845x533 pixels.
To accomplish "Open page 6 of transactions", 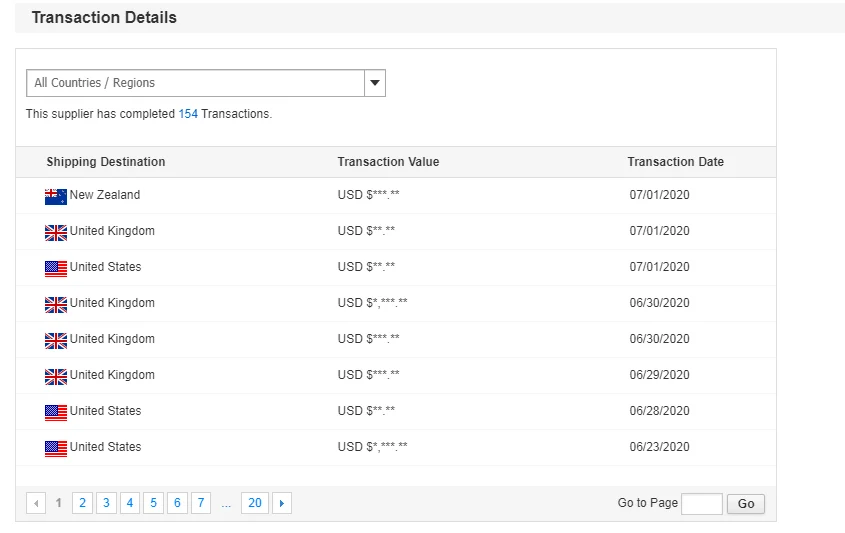I will click(x=177, y=503).
